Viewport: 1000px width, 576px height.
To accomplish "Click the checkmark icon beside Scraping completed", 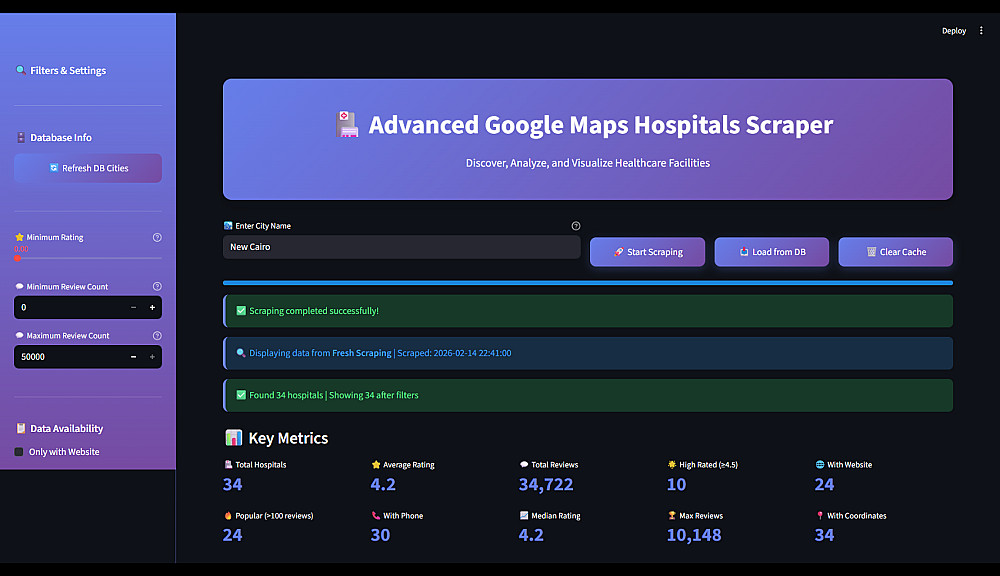I will tap(241, 311).
